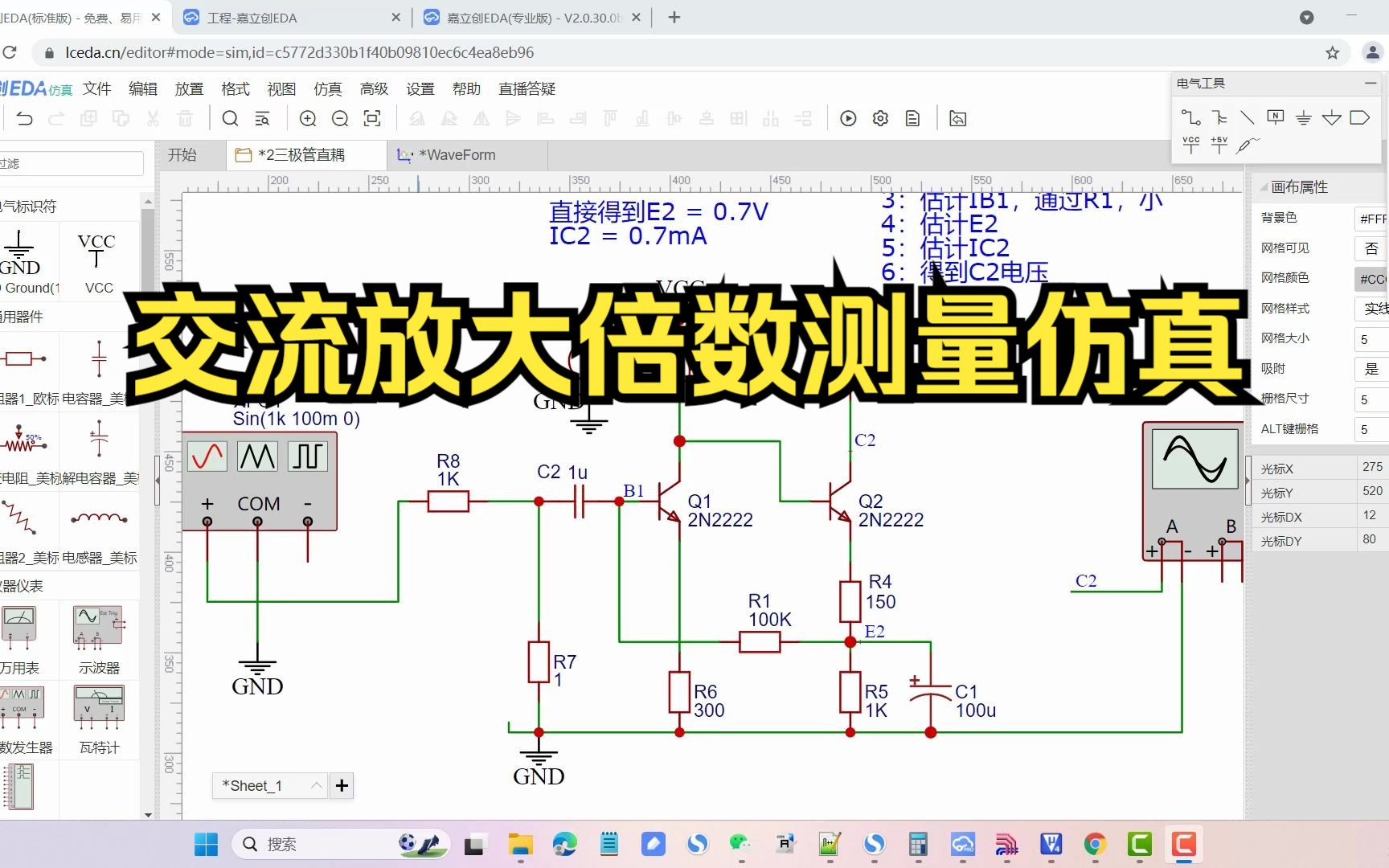Open simulation settings via the gear icon
This screenshot has height=868, width=1389.
click(x=880, y=118)
